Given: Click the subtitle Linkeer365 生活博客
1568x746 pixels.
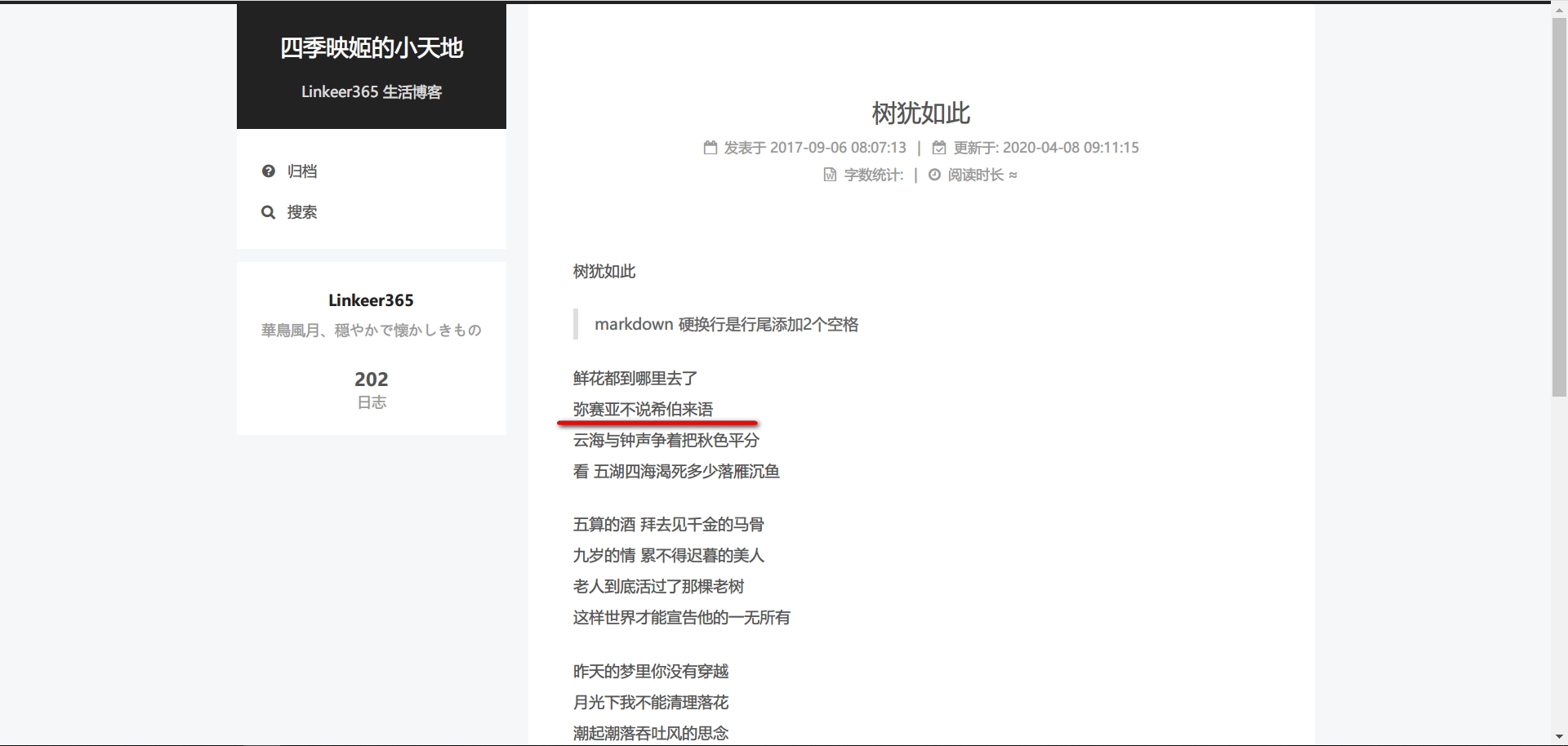Looking at the screenshot, I should click(372, 92).
